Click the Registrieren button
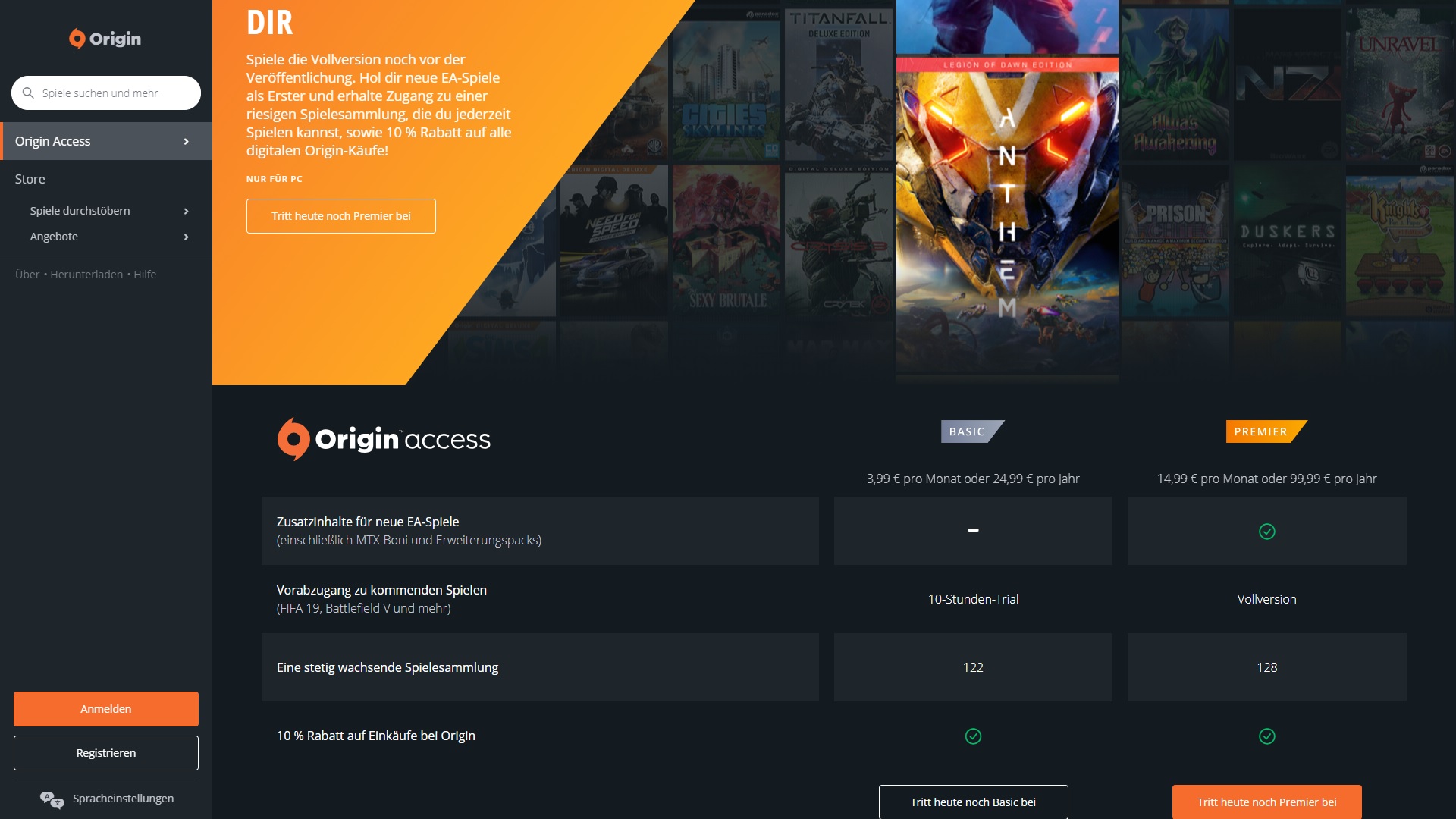 tap(106, 753)
